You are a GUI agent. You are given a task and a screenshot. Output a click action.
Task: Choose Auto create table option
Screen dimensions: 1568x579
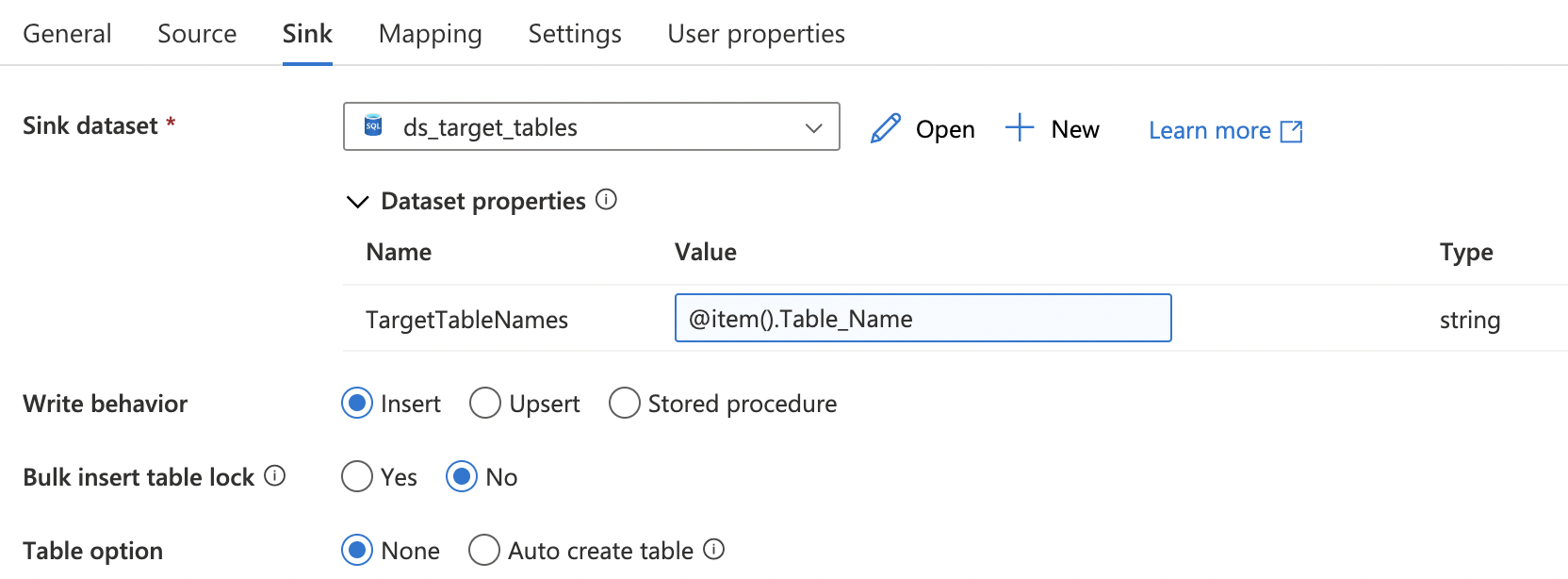pyautogui.click(x=484, y=551)
